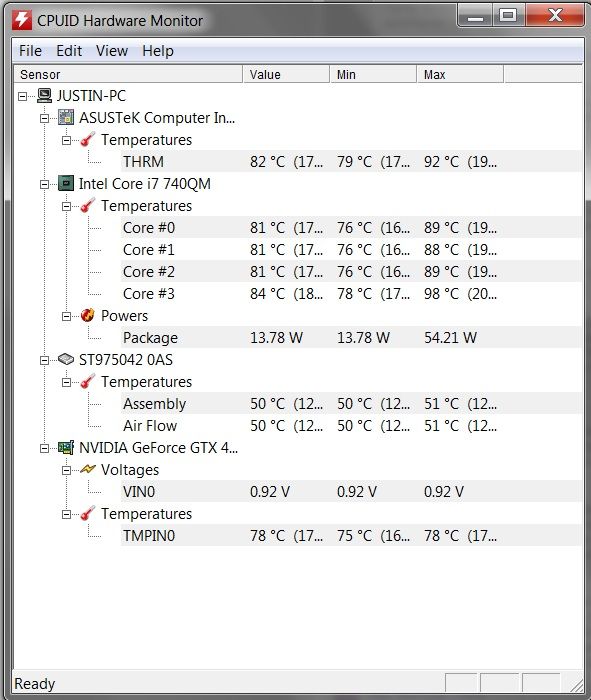Click the Powers flame icon
Image resolution: width=591 pixels, height=700 pixels.
(87, 316)
